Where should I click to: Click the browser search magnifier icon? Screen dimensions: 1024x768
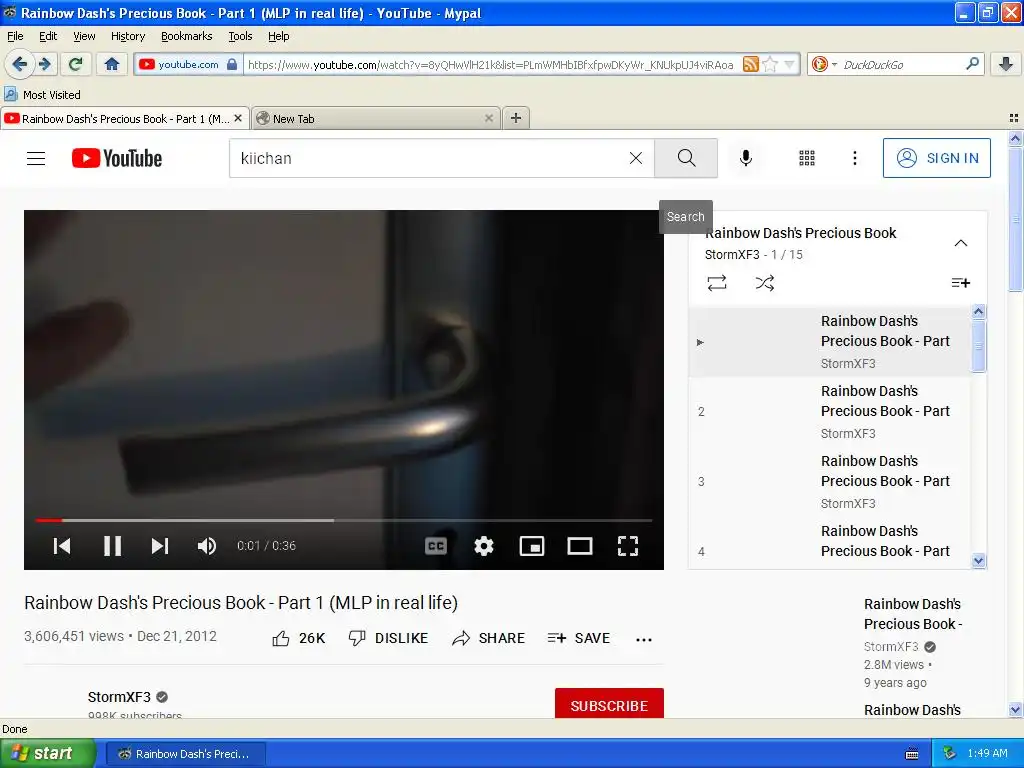pos(972,64)
